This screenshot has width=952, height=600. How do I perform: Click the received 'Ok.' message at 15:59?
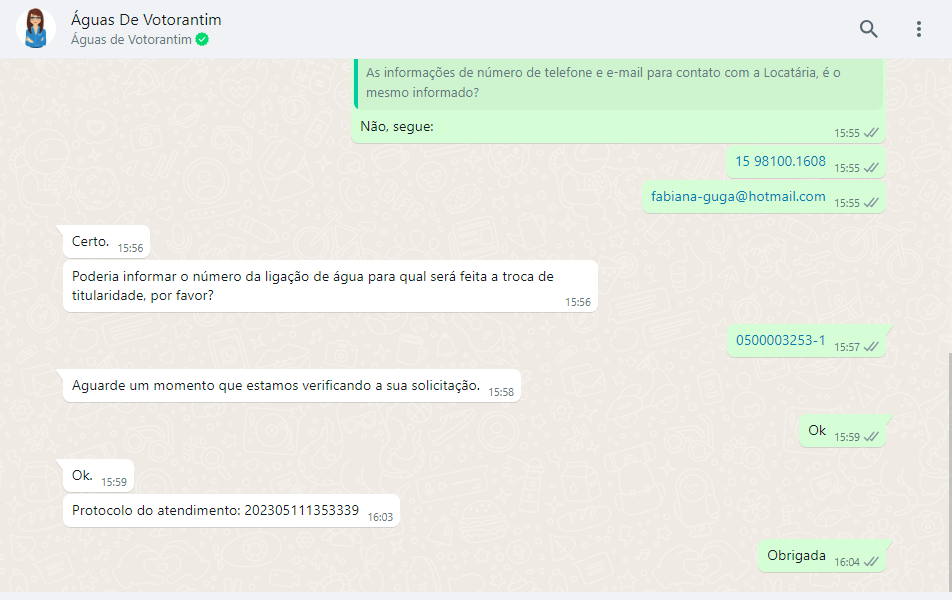tap(83, 475)
